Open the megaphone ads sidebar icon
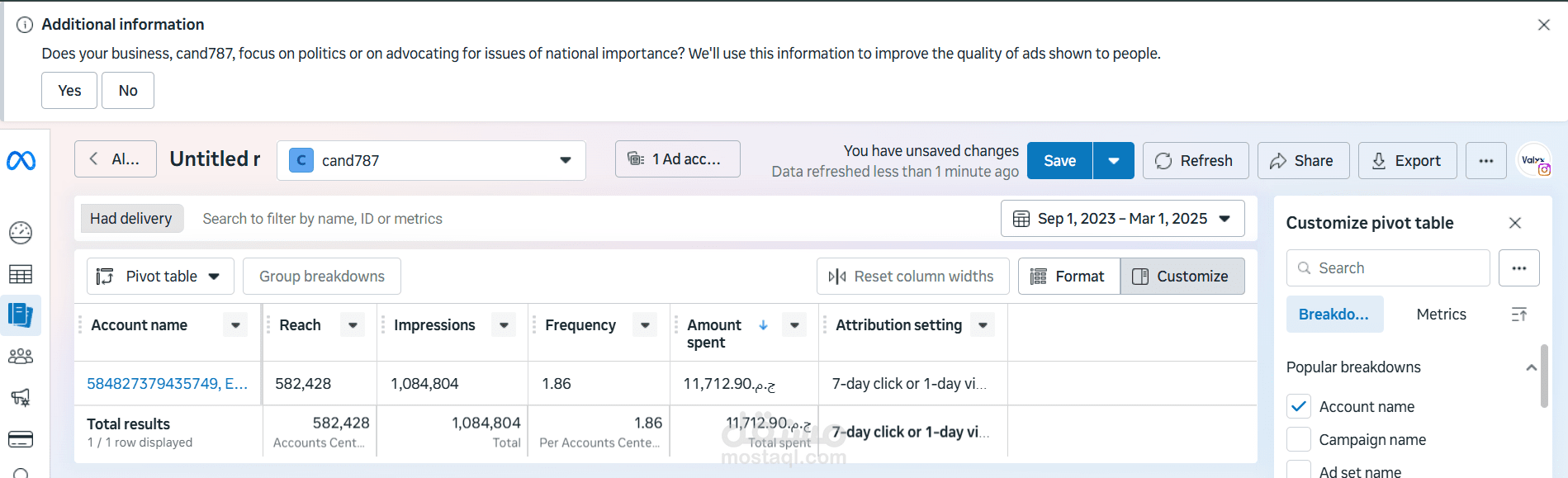Screen dimensions: 1568x478 point(21,397)
